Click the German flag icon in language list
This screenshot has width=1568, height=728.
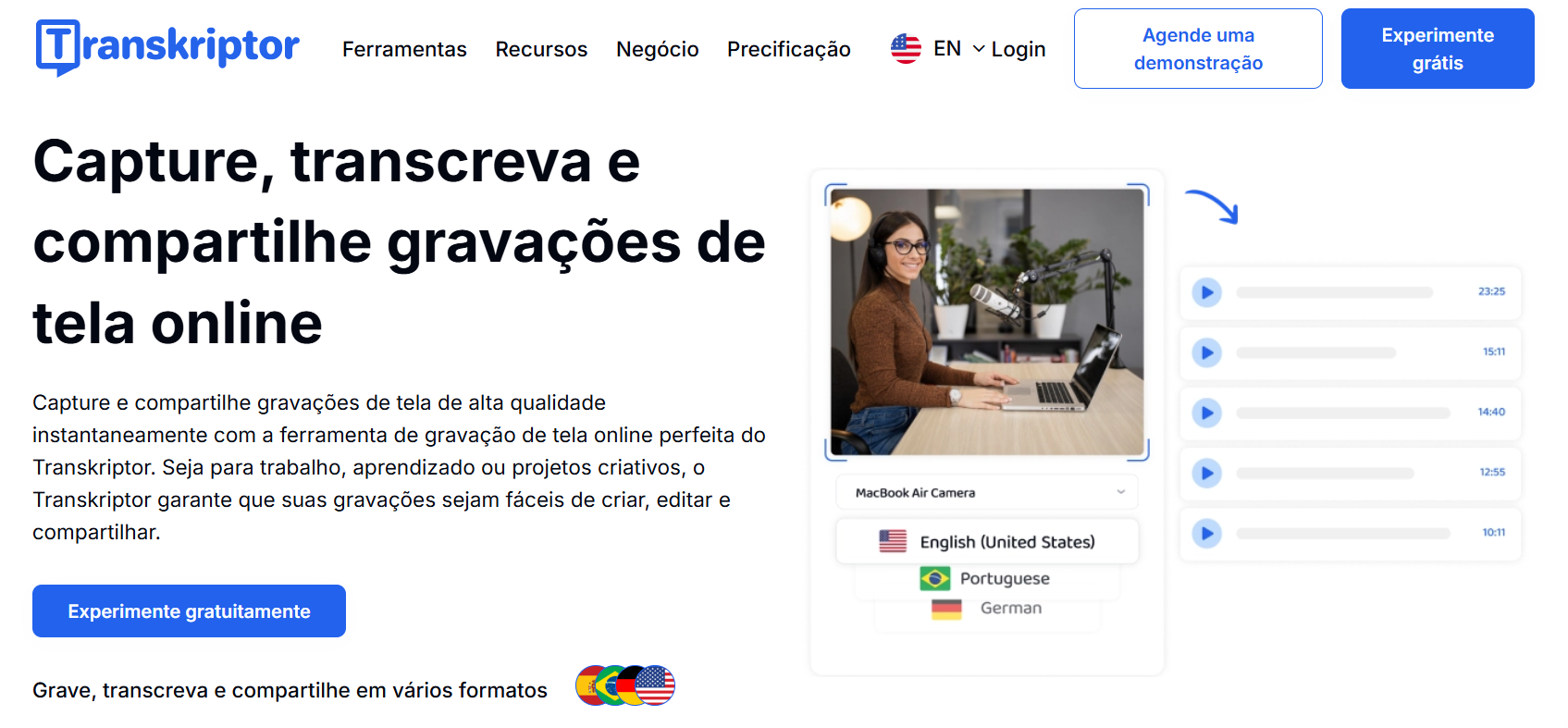tap(946, 608)
